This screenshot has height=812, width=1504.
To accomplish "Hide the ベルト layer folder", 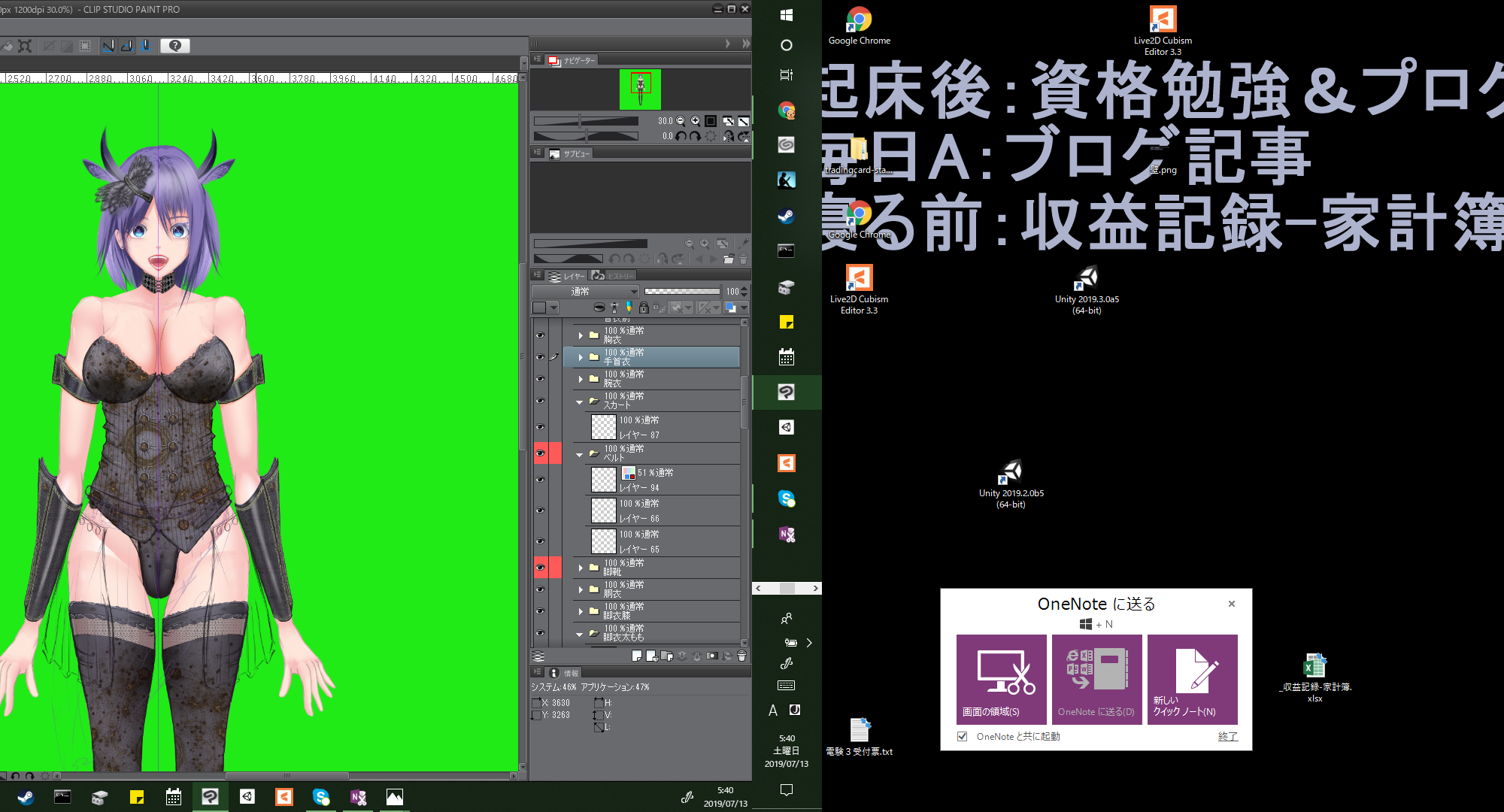I will pos(540,453).
